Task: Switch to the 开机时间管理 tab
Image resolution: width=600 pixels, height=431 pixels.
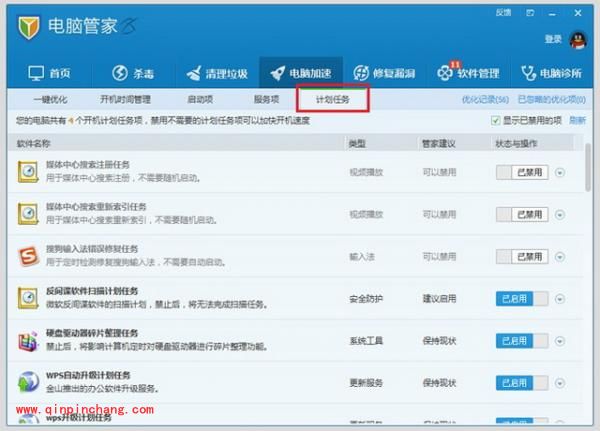Action: pyautogui.click(x=125, y=100)
